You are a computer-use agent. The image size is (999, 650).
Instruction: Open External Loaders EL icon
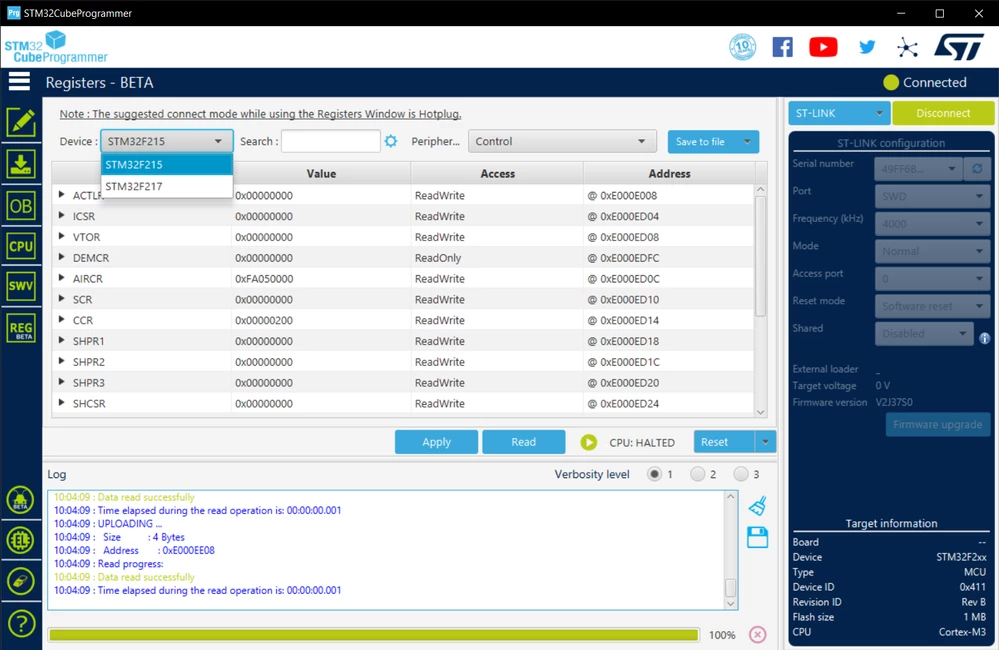point(20,540)
